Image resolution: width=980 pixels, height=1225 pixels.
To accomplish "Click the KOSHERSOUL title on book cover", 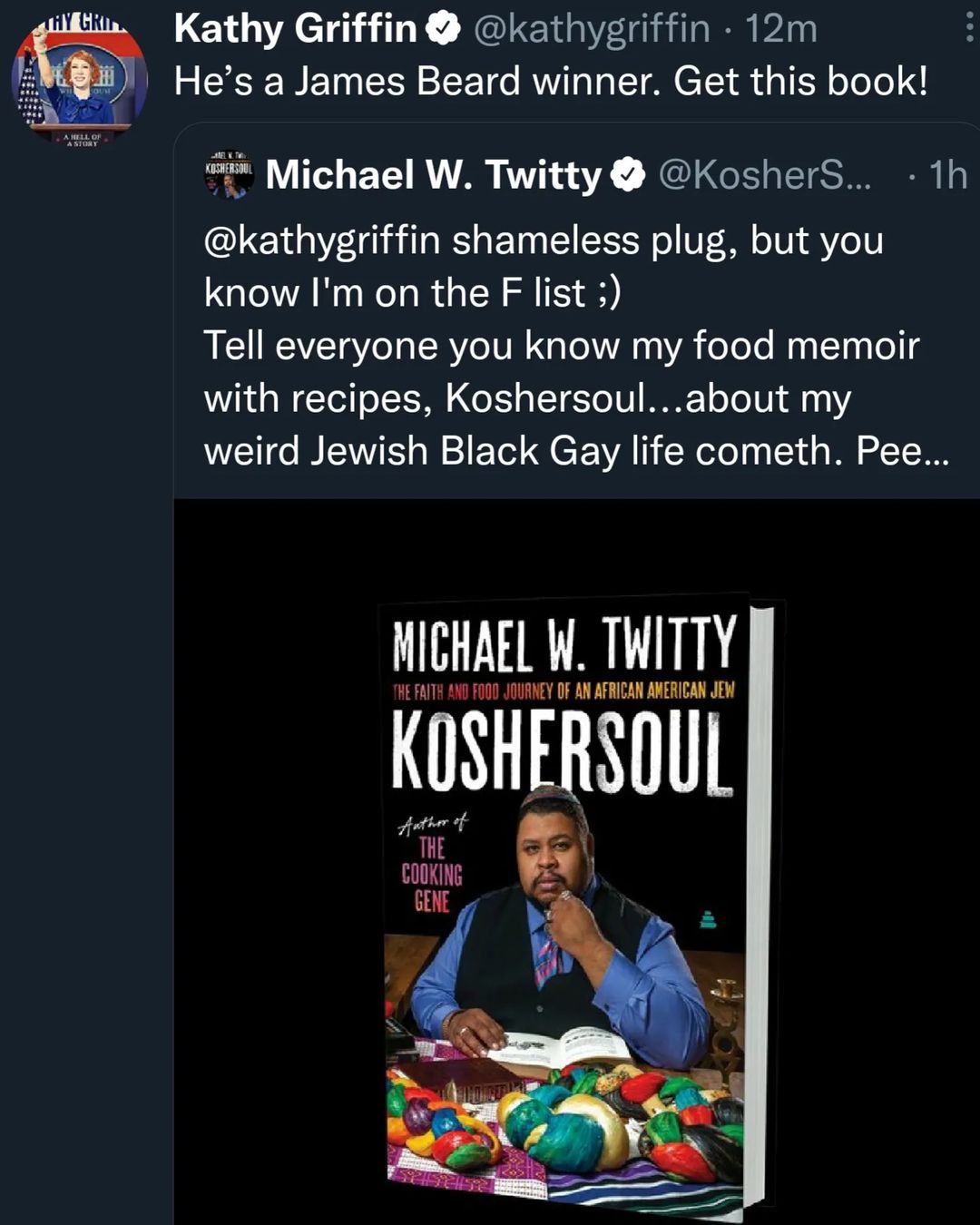I will pos(562,752).
